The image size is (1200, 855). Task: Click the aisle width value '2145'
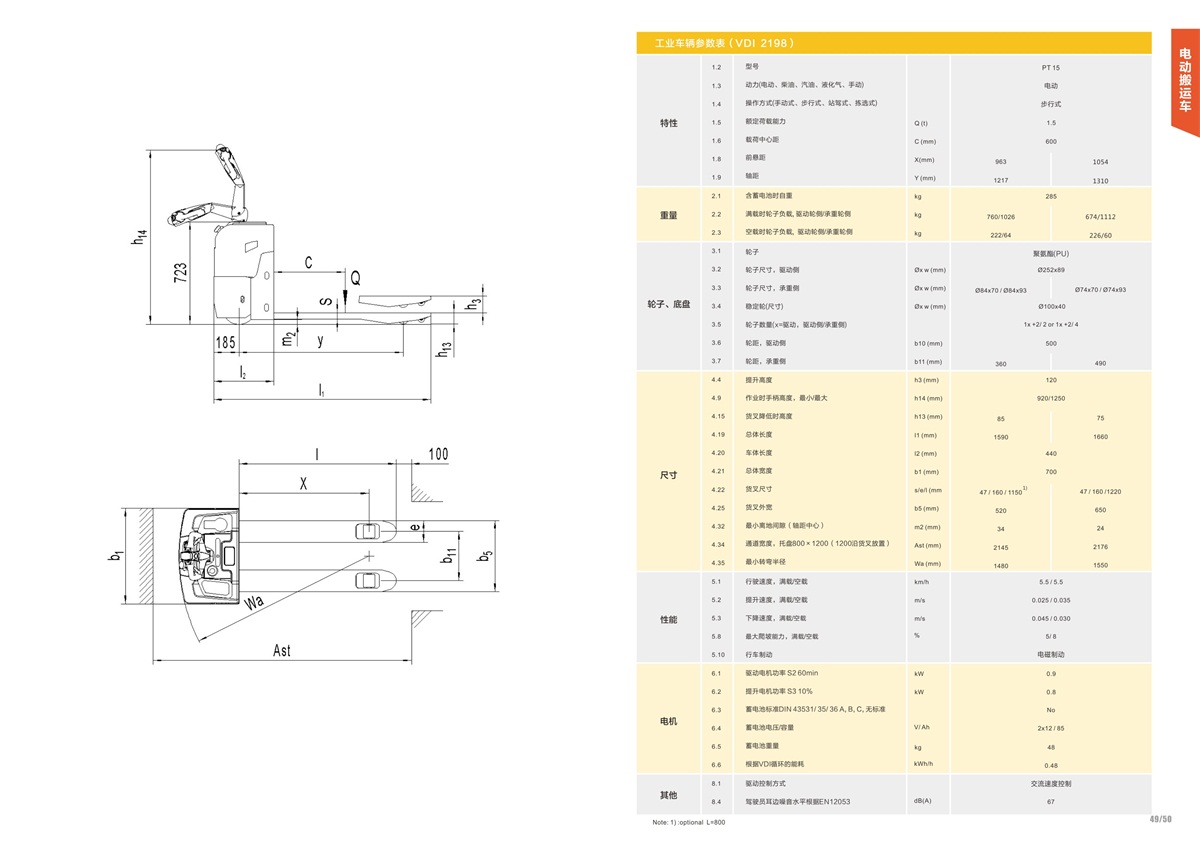pyautogui.click(x=1001, y=548)
